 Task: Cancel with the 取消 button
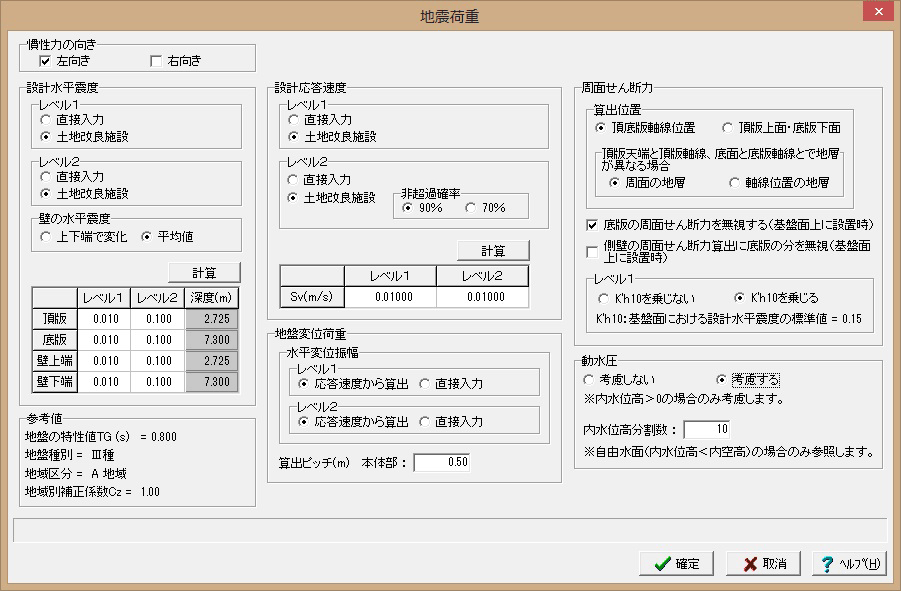point(764,563)
